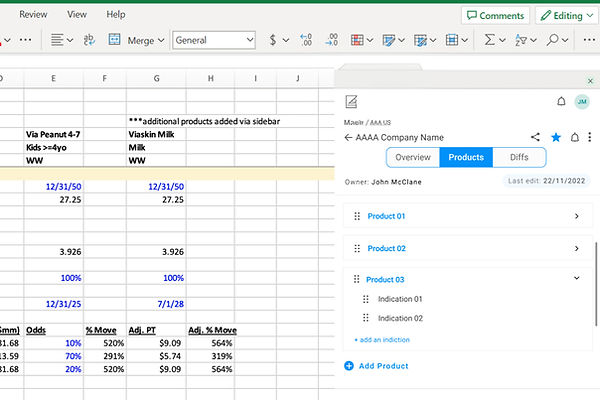Close the sidebar panel

click(x=590, y=81)
